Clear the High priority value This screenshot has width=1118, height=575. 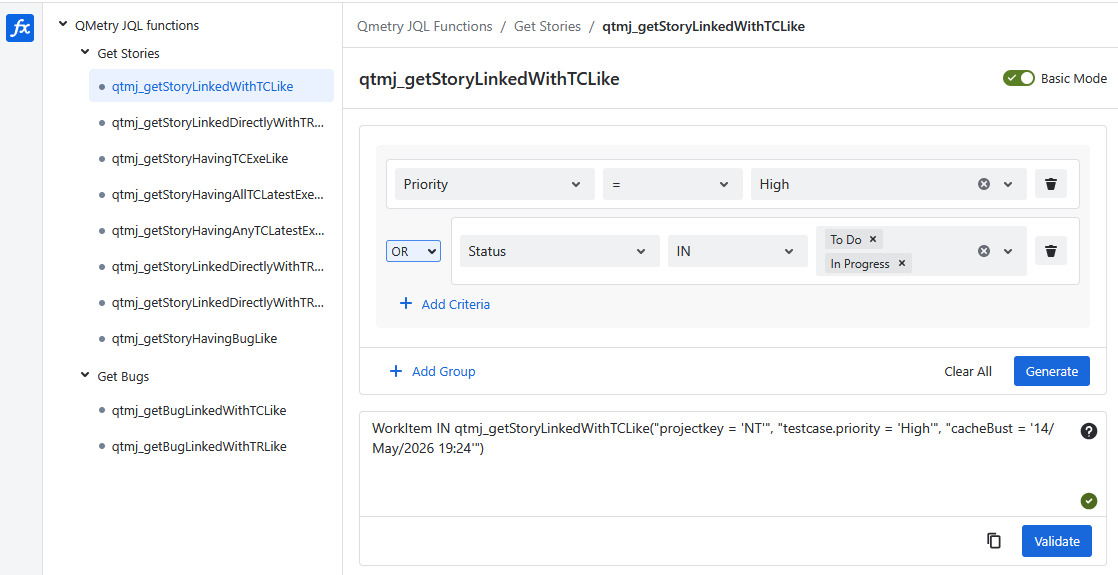tap(984, 184)
